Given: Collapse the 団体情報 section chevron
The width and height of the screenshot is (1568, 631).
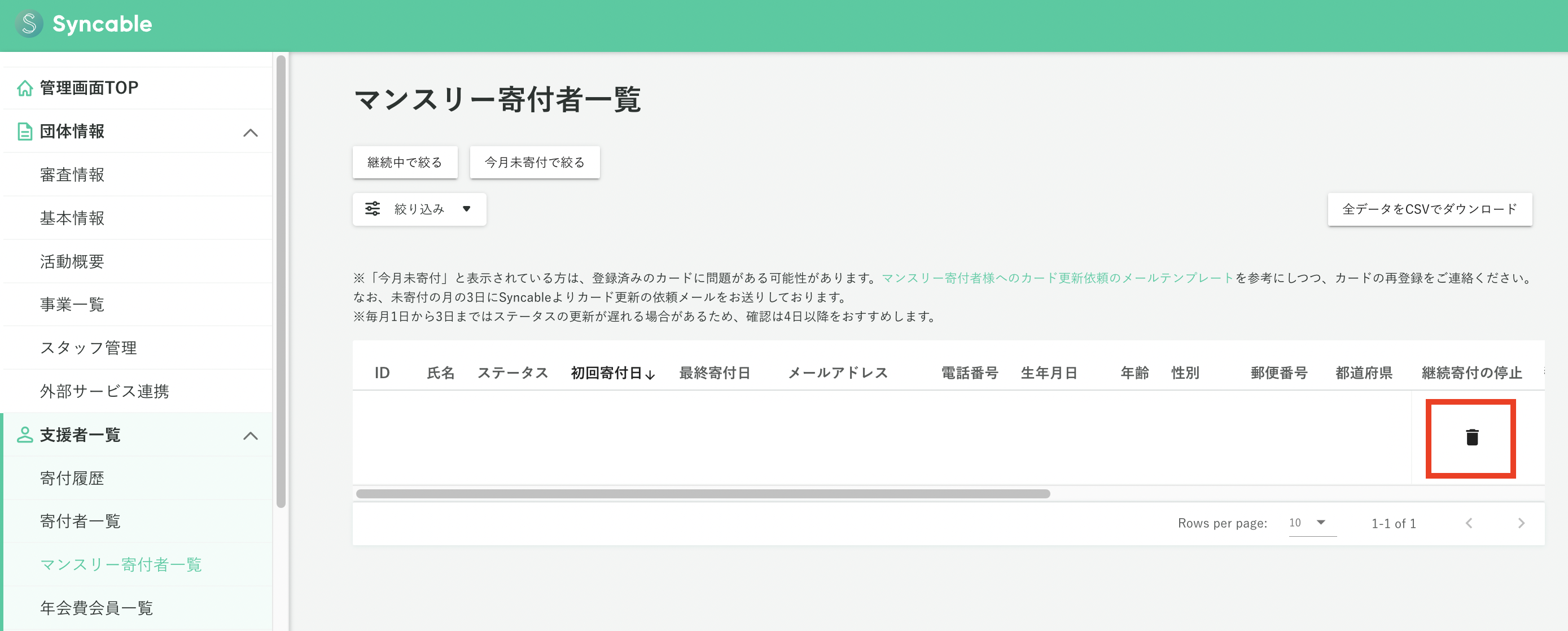Looking at the screenshot, I should [x=250, y=132].
